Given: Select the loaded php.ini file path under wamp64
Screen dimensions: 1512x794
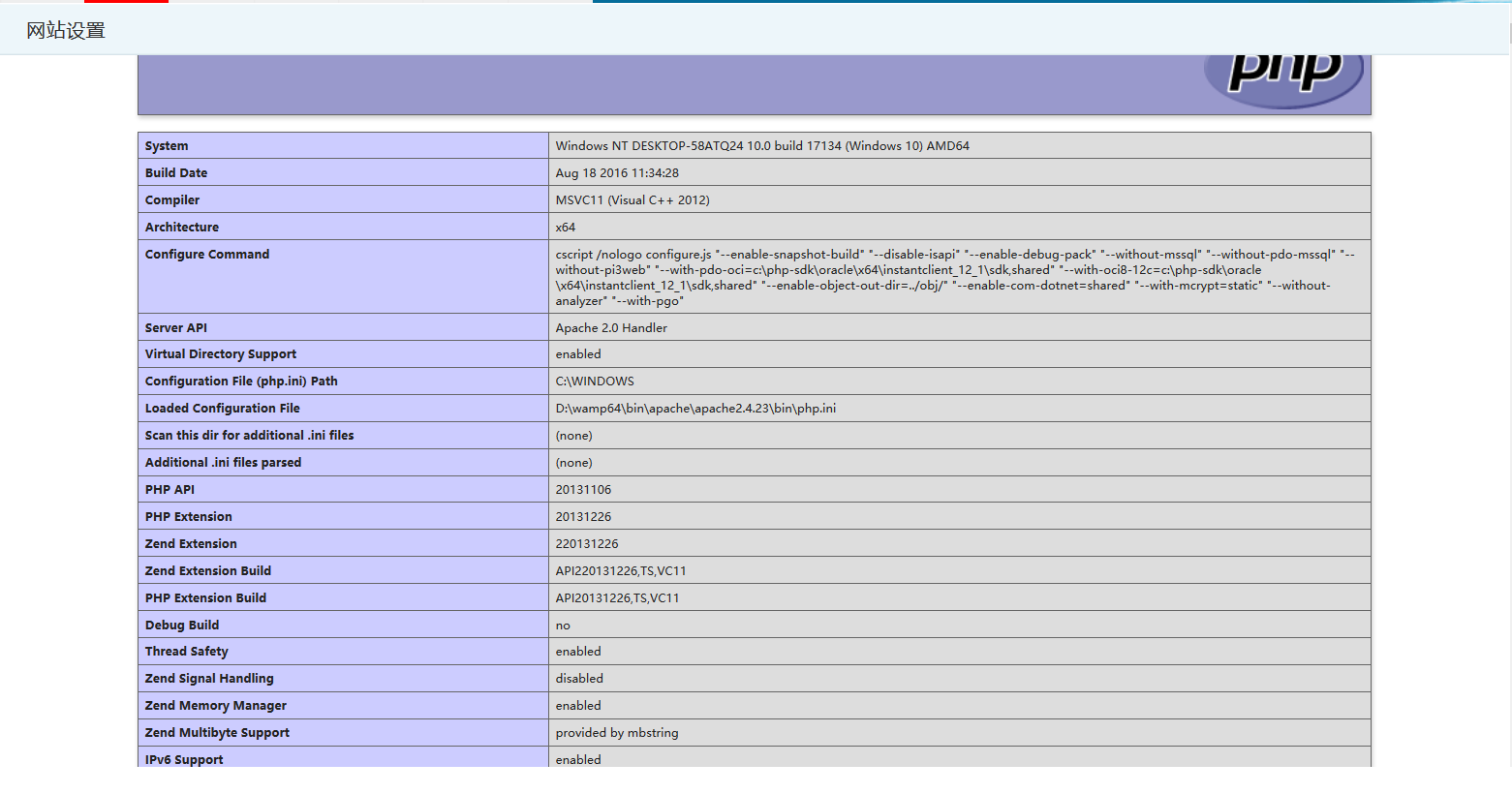Looking at the screenshot, I should point(695,409).
